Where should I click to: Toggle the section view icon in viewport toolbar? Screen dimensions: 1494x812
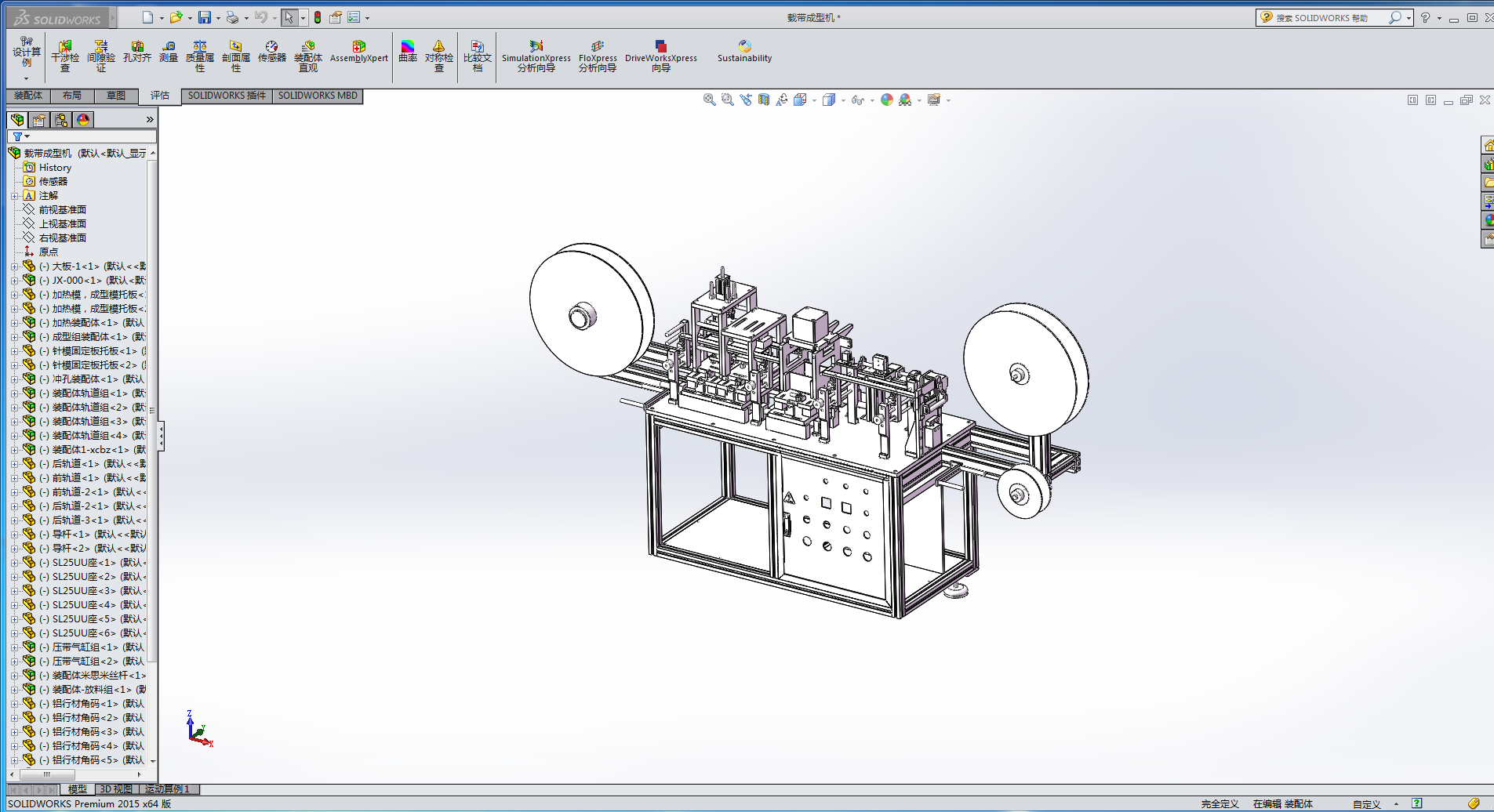click(x=764, y=100)
